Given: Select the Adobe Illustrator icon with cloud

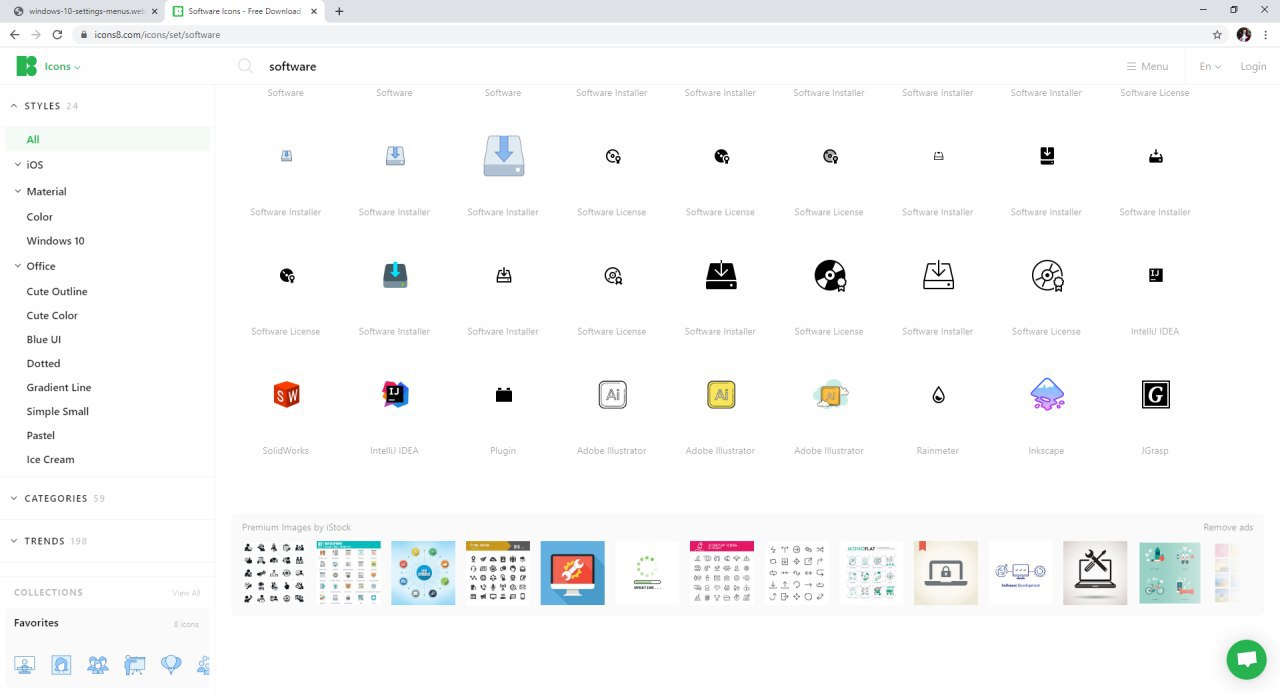Looking at the screenshot, I should click(830, 394).
